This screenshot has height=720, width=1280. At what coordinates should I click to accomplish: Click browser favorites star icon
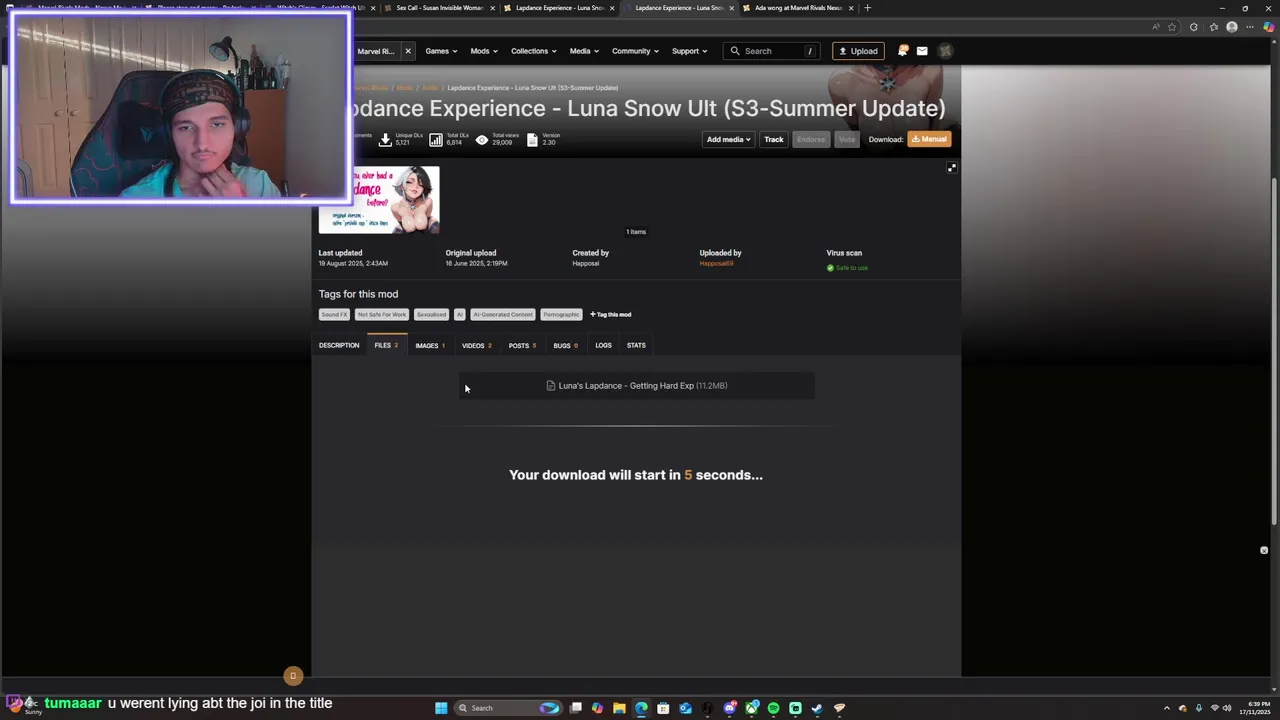click(x=1172, y=27)
